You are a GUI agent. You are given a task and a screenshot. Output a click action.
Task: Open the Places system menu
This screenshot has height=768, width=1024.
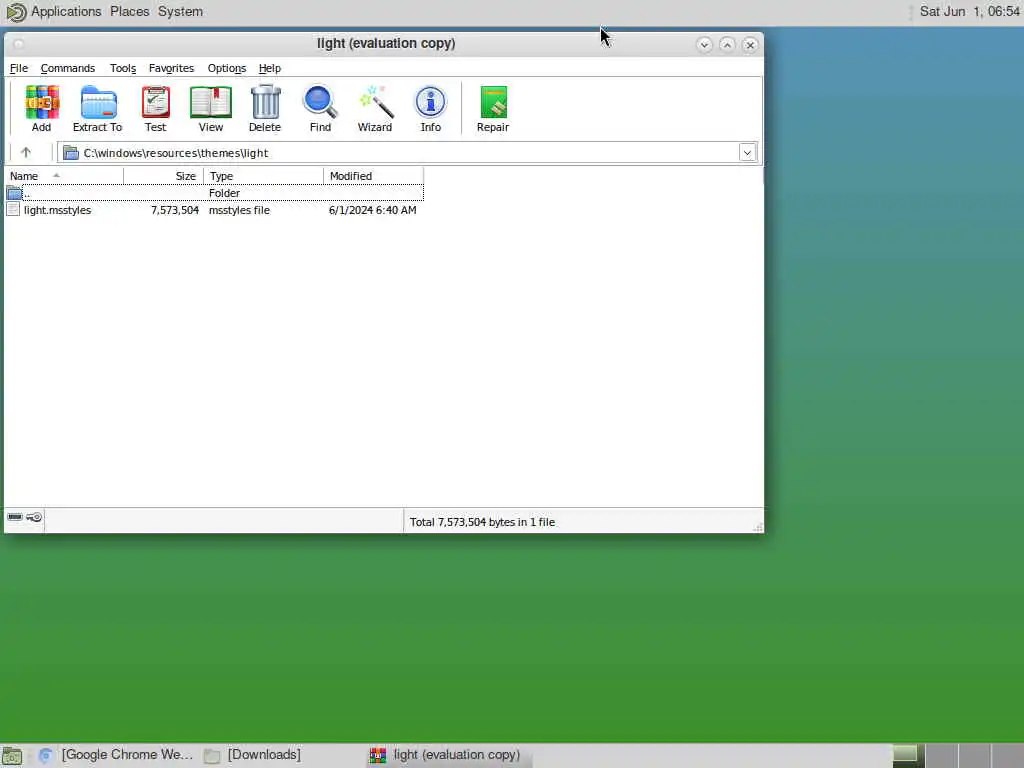[x=129, y=12]
